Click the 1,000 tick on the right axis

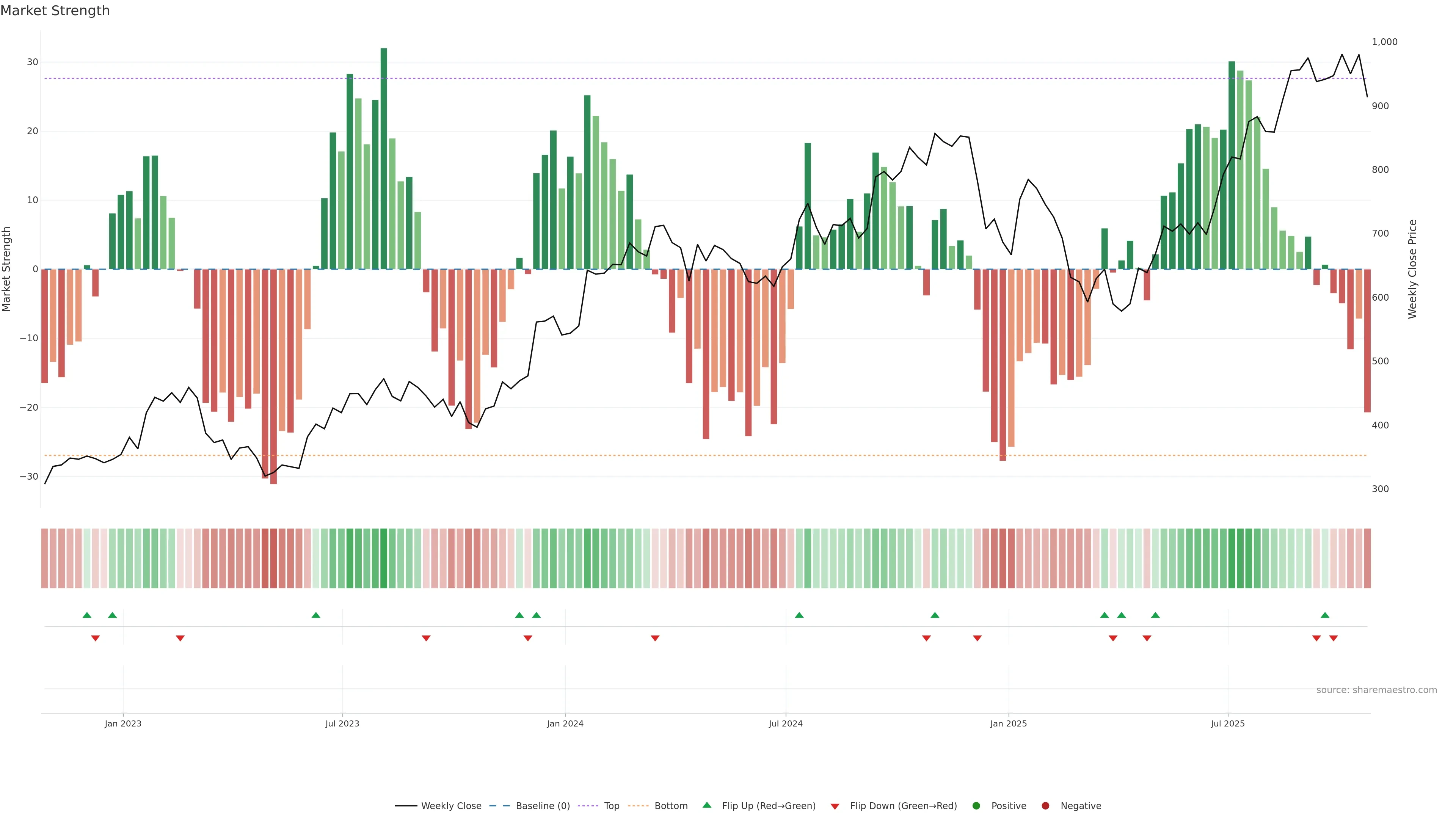(x=1384, y=42)
